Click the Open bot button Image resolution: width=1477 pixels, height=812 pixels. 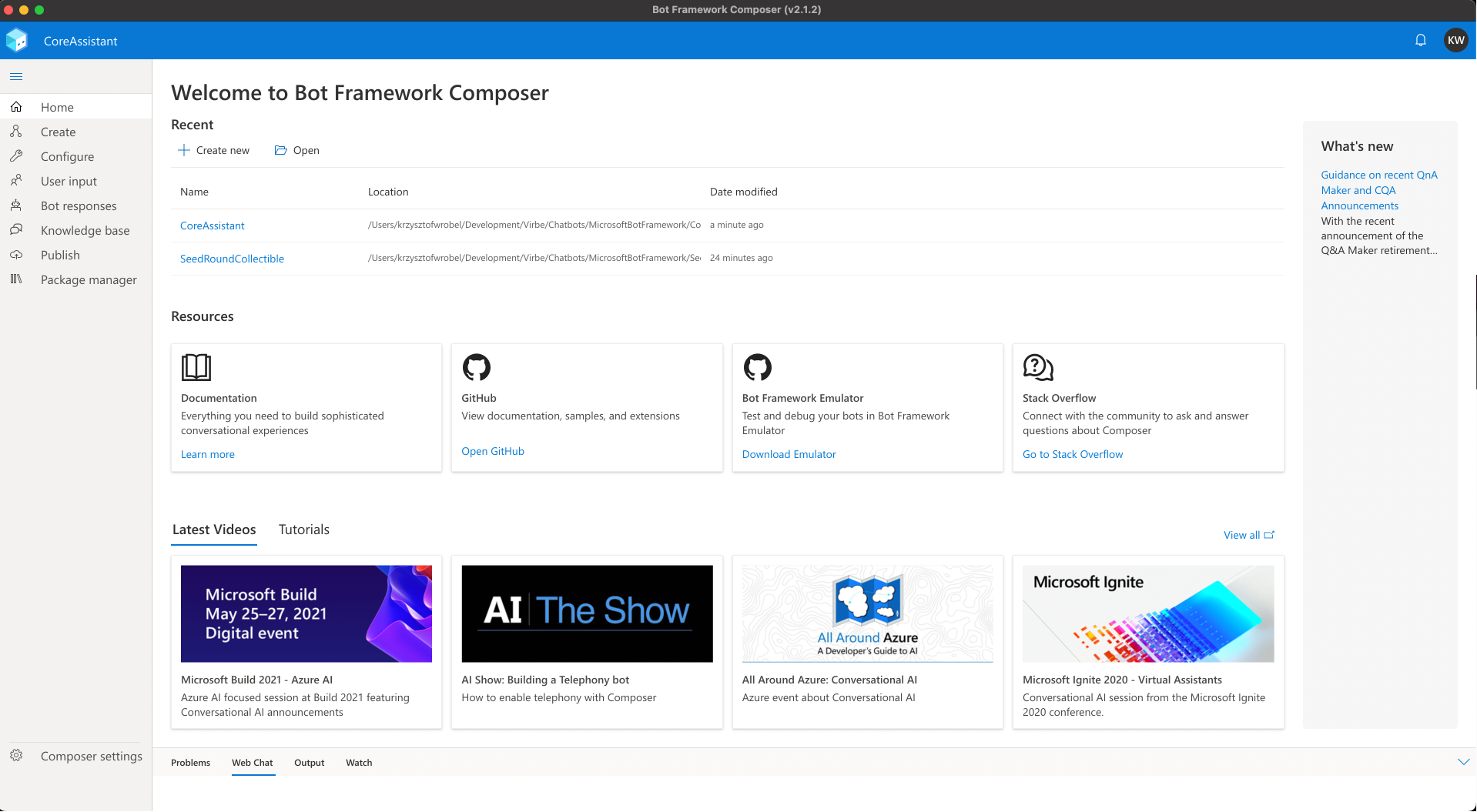tap(297, 150)
